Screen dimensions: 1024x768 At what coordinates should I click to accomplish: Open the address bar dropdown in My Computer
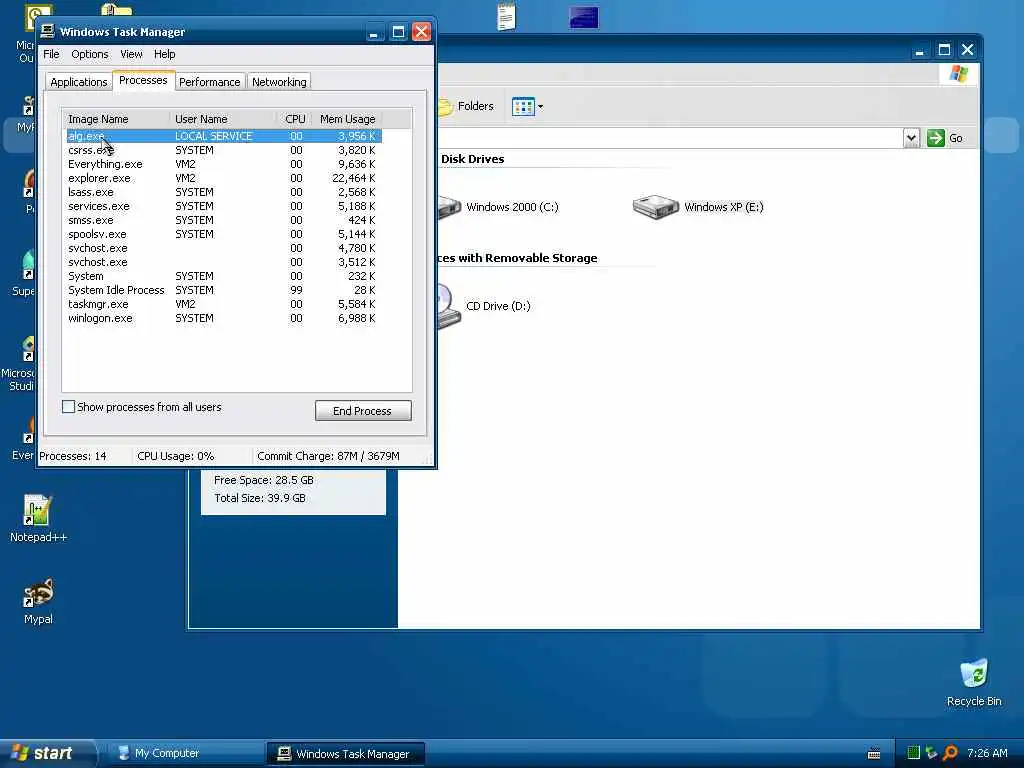[x=912, y=138]
